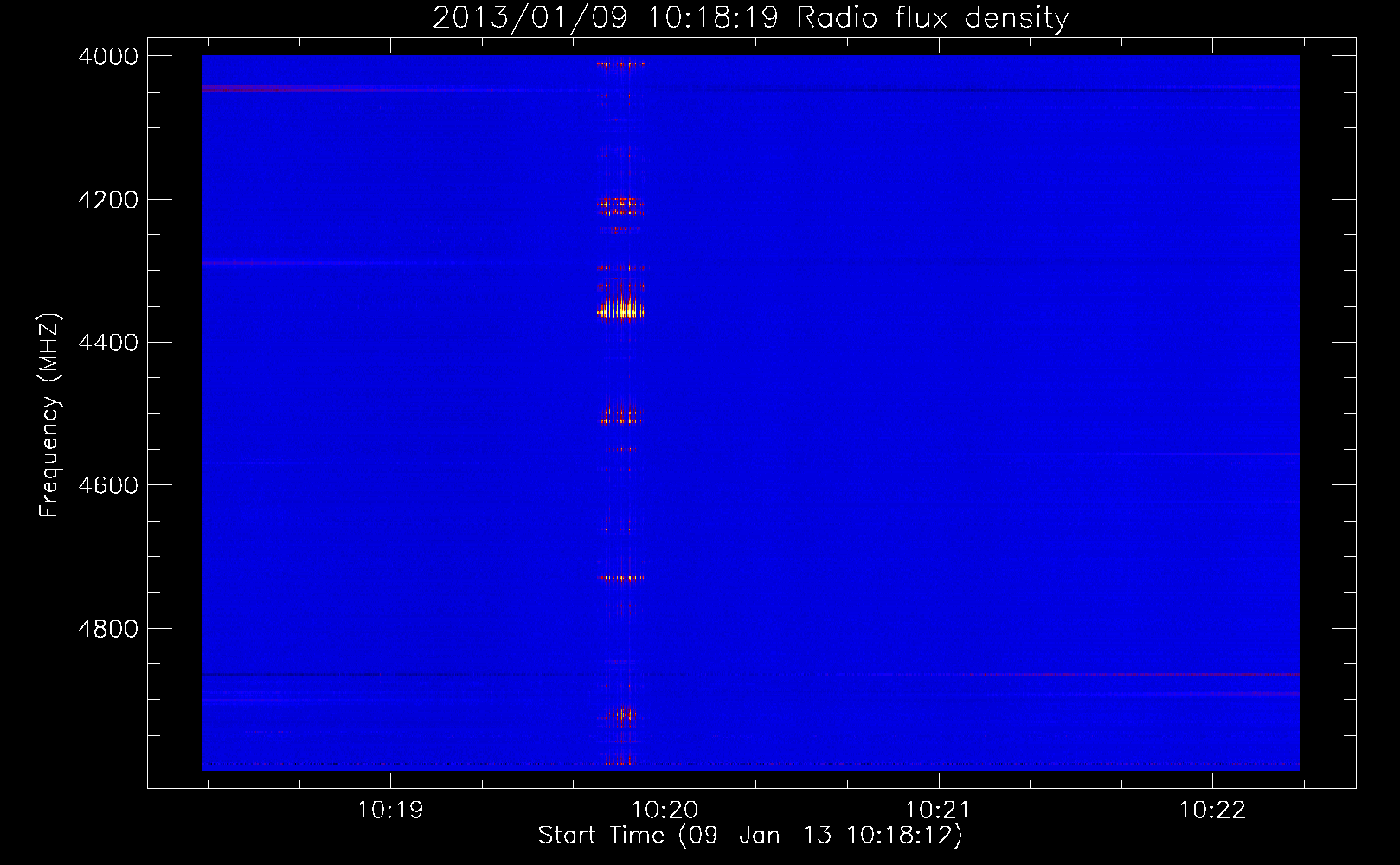Pick the 4600 frequency tick label
1400x865 pixels.
click(108, 485)
